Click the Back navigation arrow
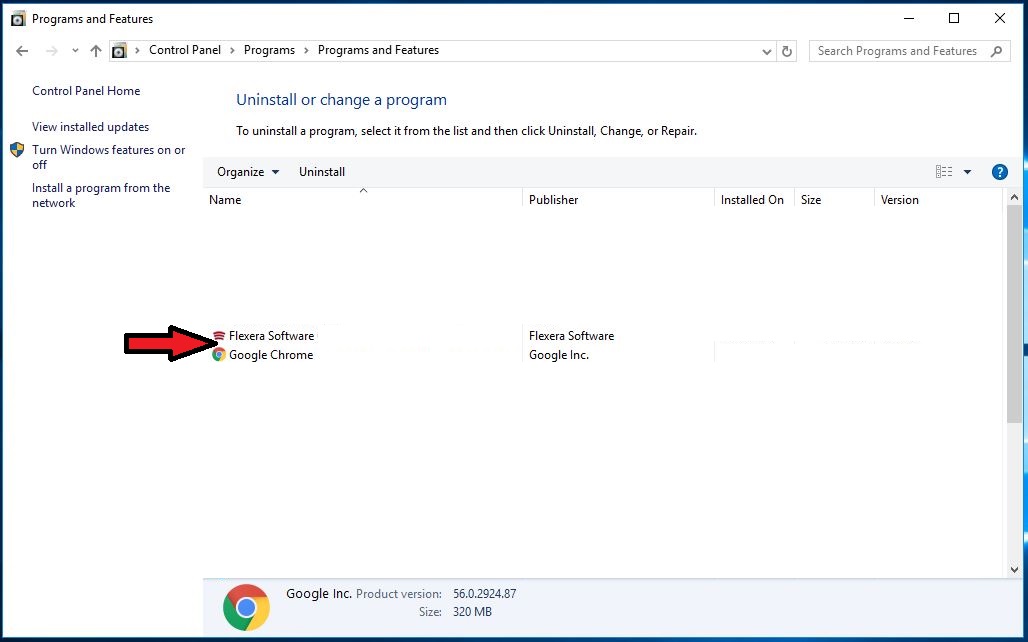The height and width of the screenshot is (642, 1028). [23, 51]
